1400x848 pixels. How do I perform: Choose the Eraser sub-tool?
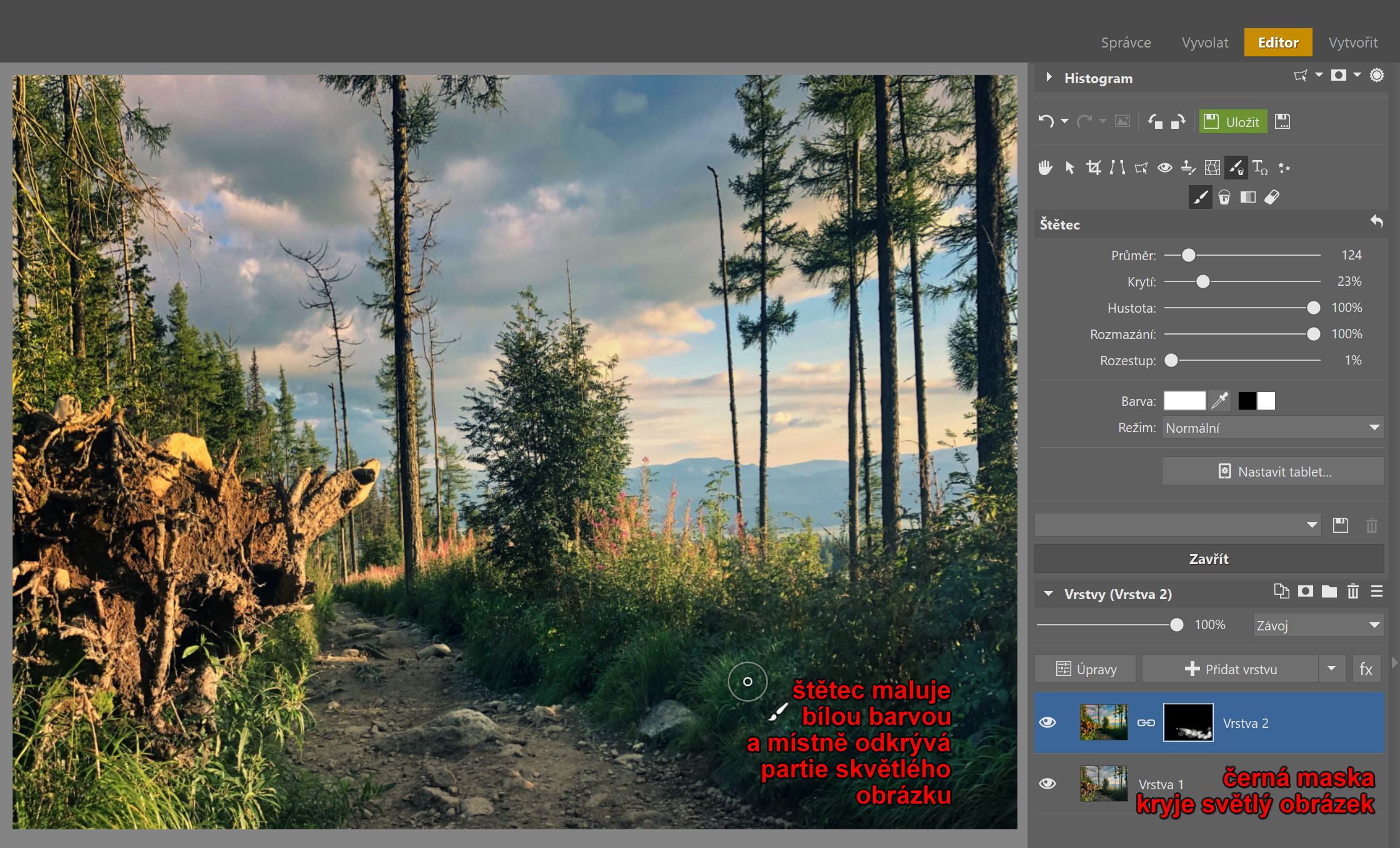[1272, 198]
